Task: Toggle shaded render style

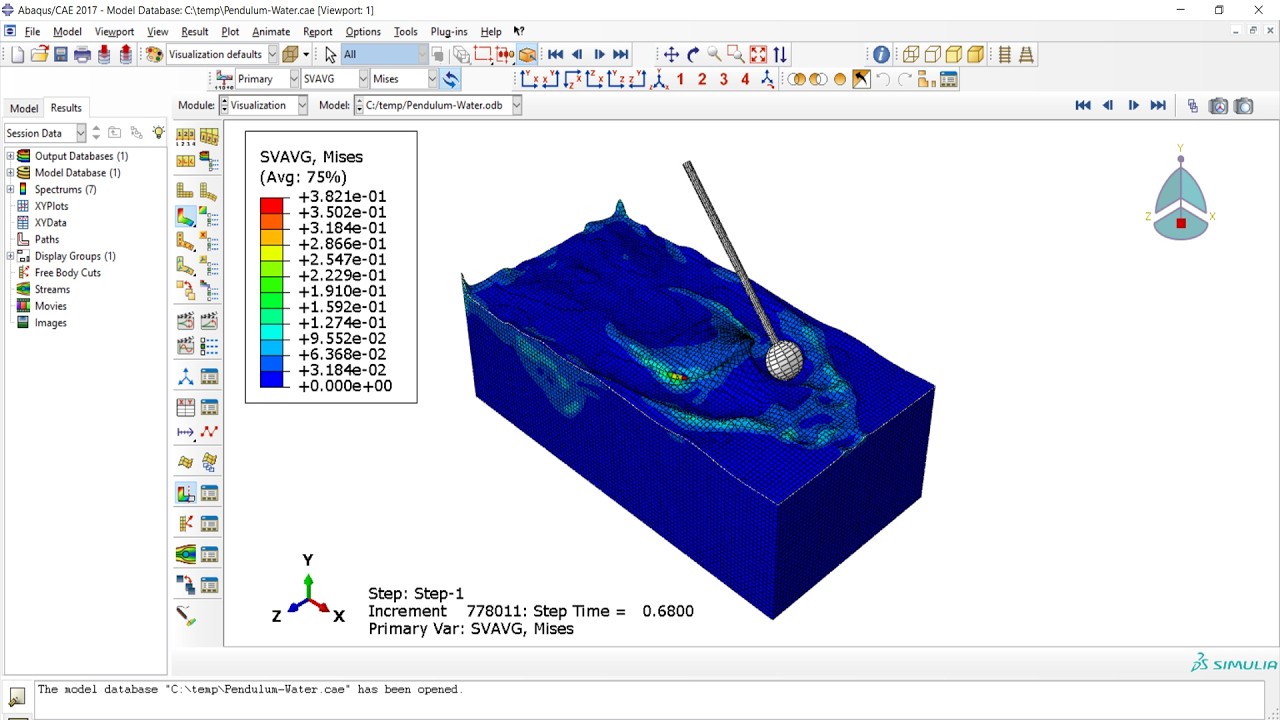Action: pos(975,55)
